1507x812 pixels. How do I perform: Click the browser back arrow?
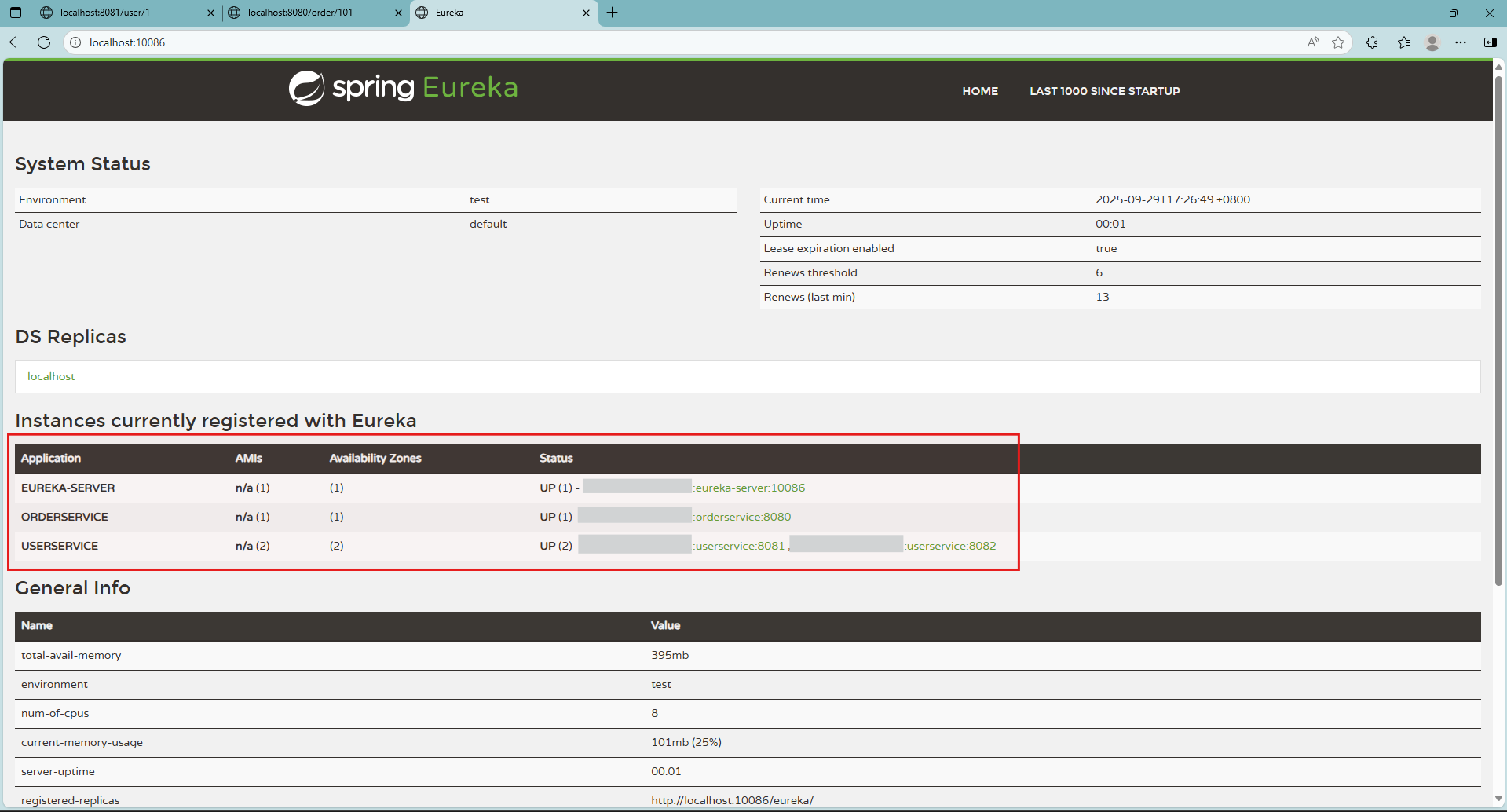16,42
